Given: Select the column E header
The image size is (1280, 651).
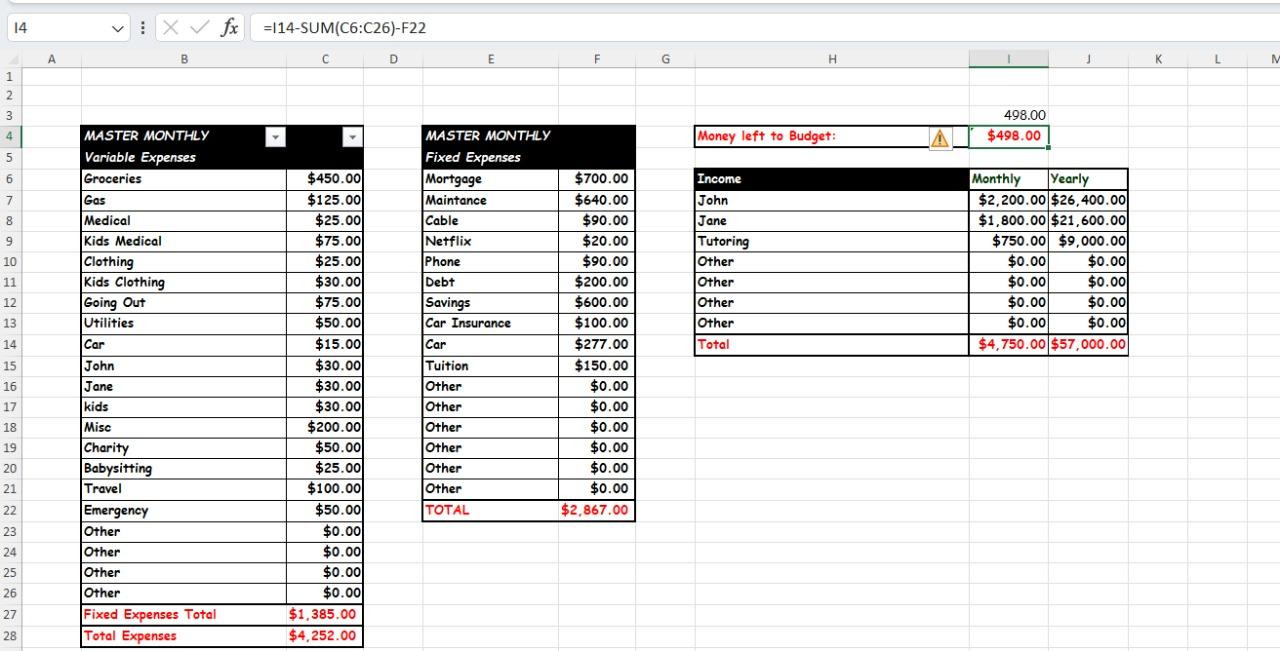Looking at the screenshot, I should click(491, 60).
